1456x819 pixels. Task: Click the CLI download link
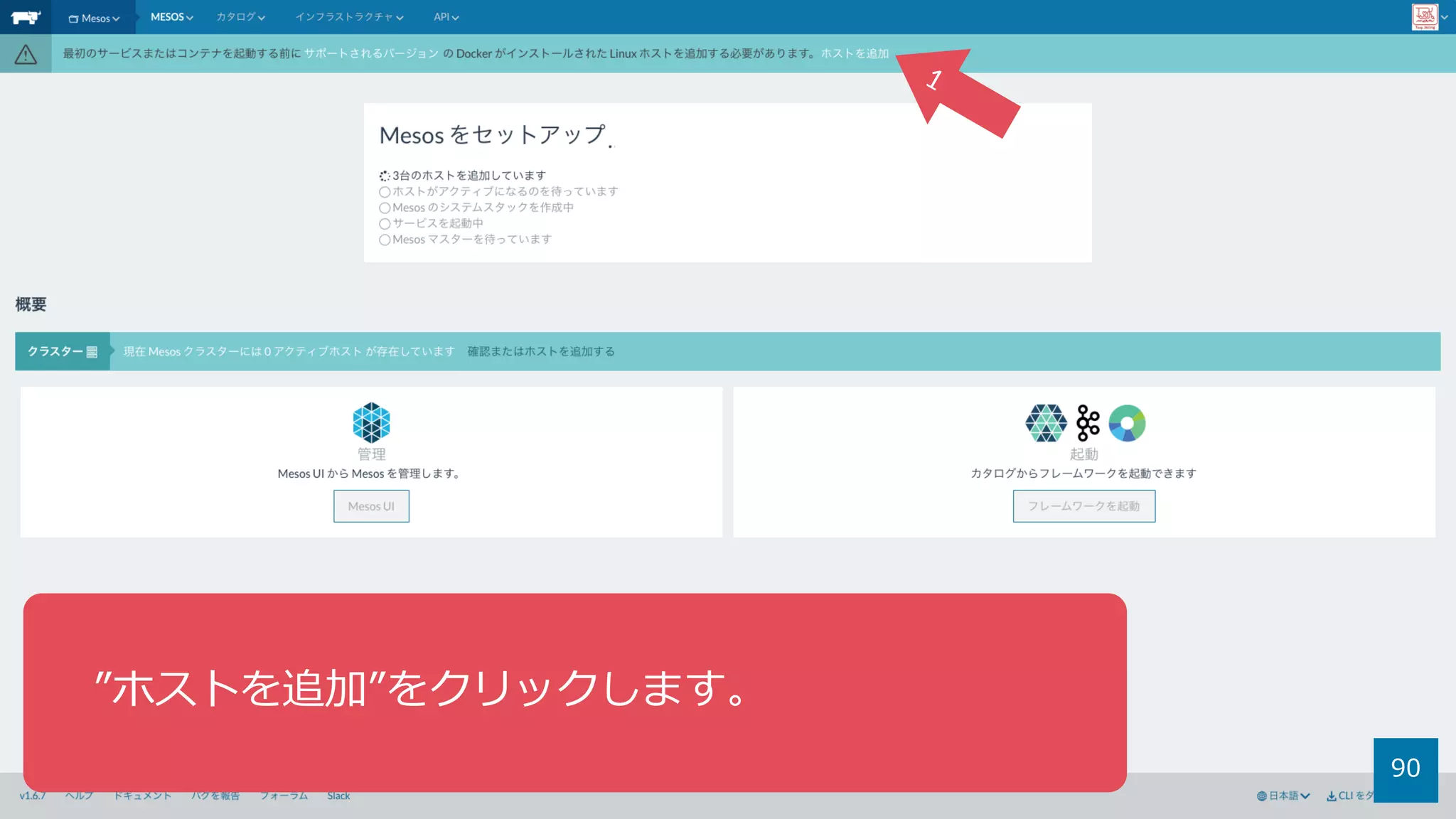1350,796
